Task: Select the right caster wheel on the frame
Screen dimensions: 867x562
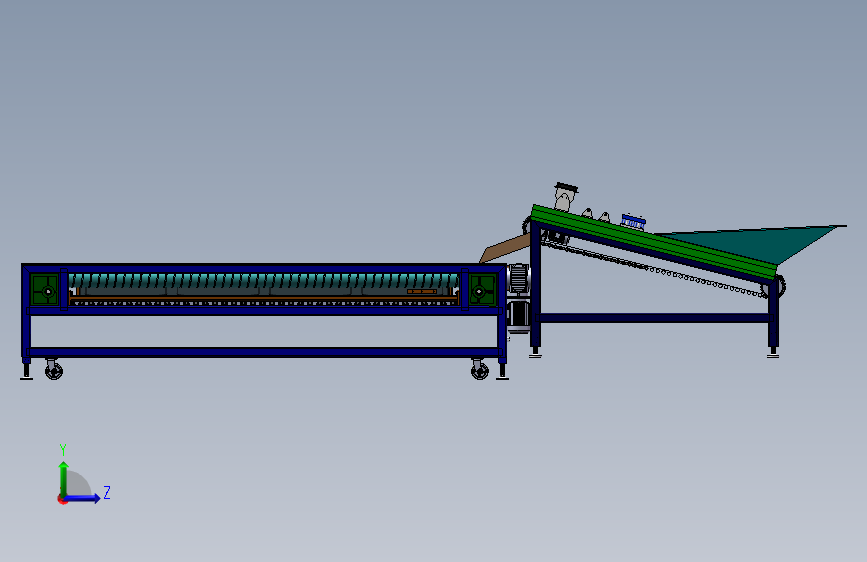Action: tap(479, 370)
